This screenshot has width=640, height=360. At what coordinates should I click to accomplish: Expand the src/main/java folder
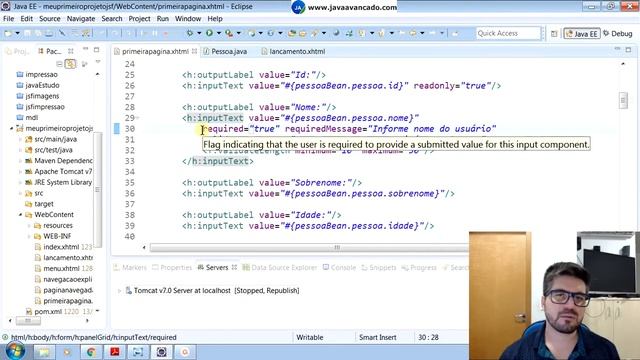[x=20, y=139]
